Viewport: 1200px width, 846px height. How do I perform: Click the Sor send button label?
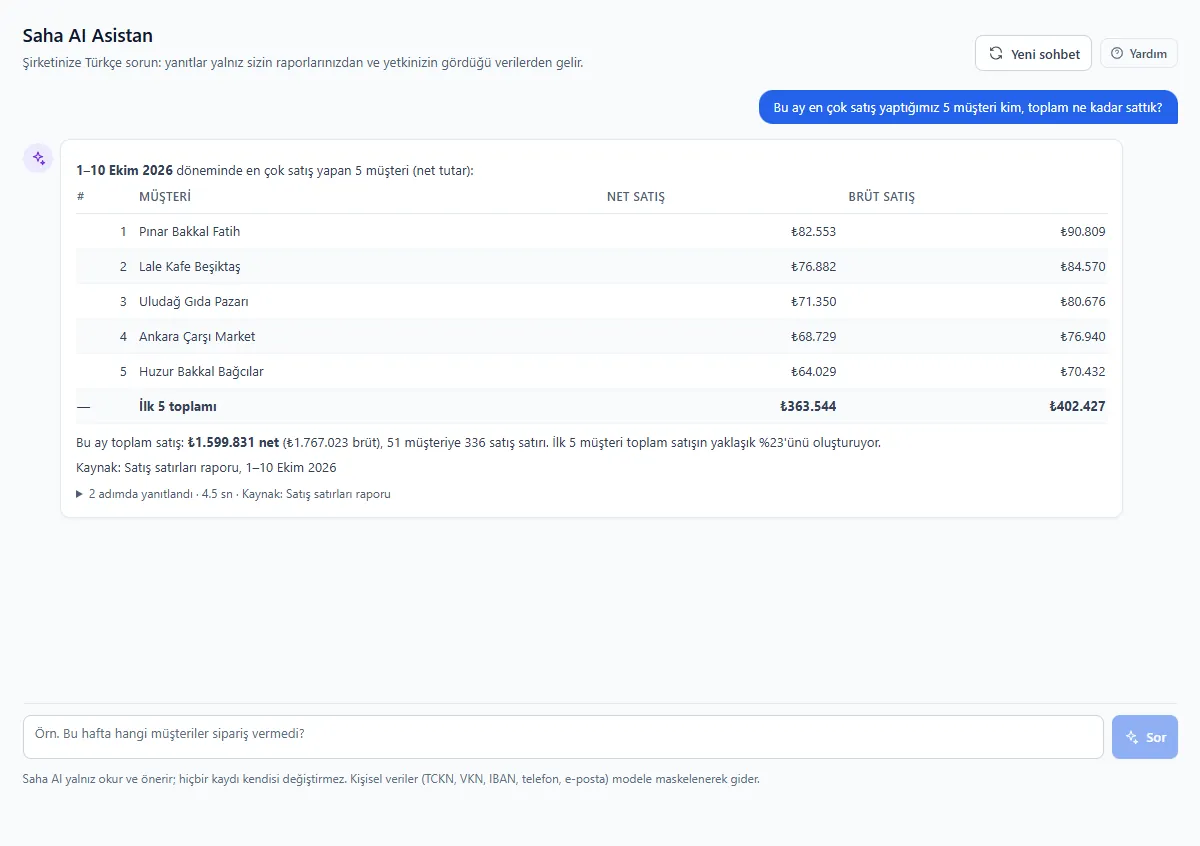[1156, 737]
